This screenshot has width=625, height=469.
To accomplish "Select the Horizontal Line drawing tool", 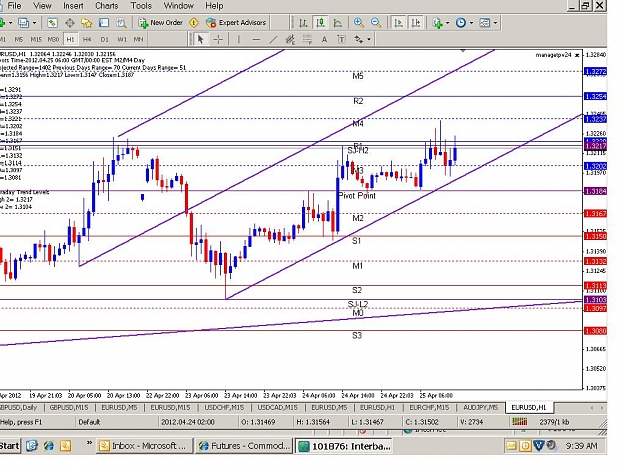I will click(x=256, y=39).
